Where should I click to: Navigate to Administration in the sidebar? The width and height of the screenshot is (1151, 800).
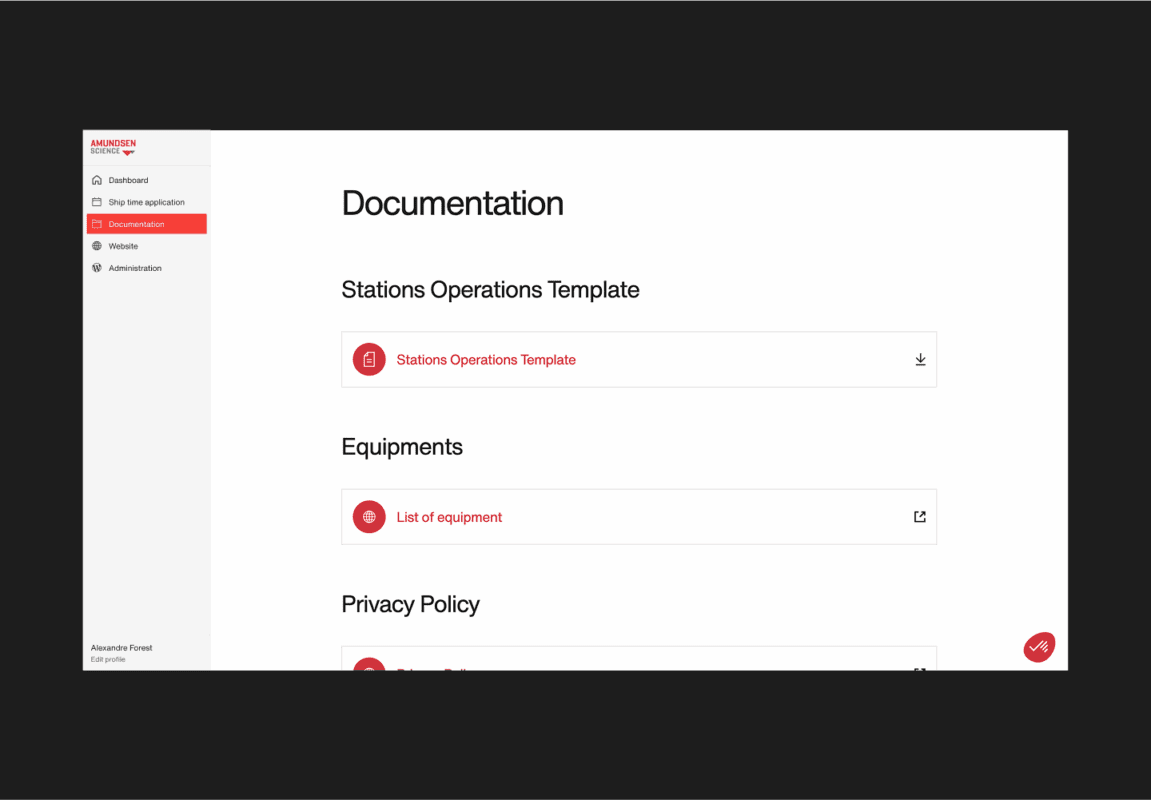[135, 268]
